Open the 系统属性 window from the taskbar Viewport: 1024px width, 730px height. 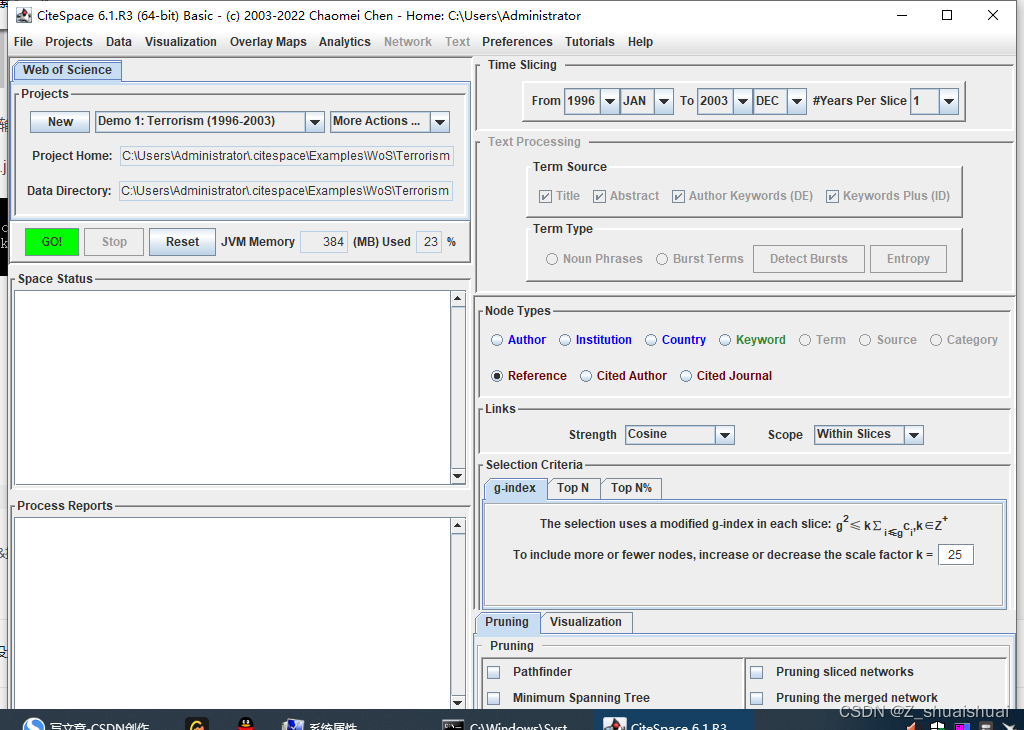click(x=322, y=724)
